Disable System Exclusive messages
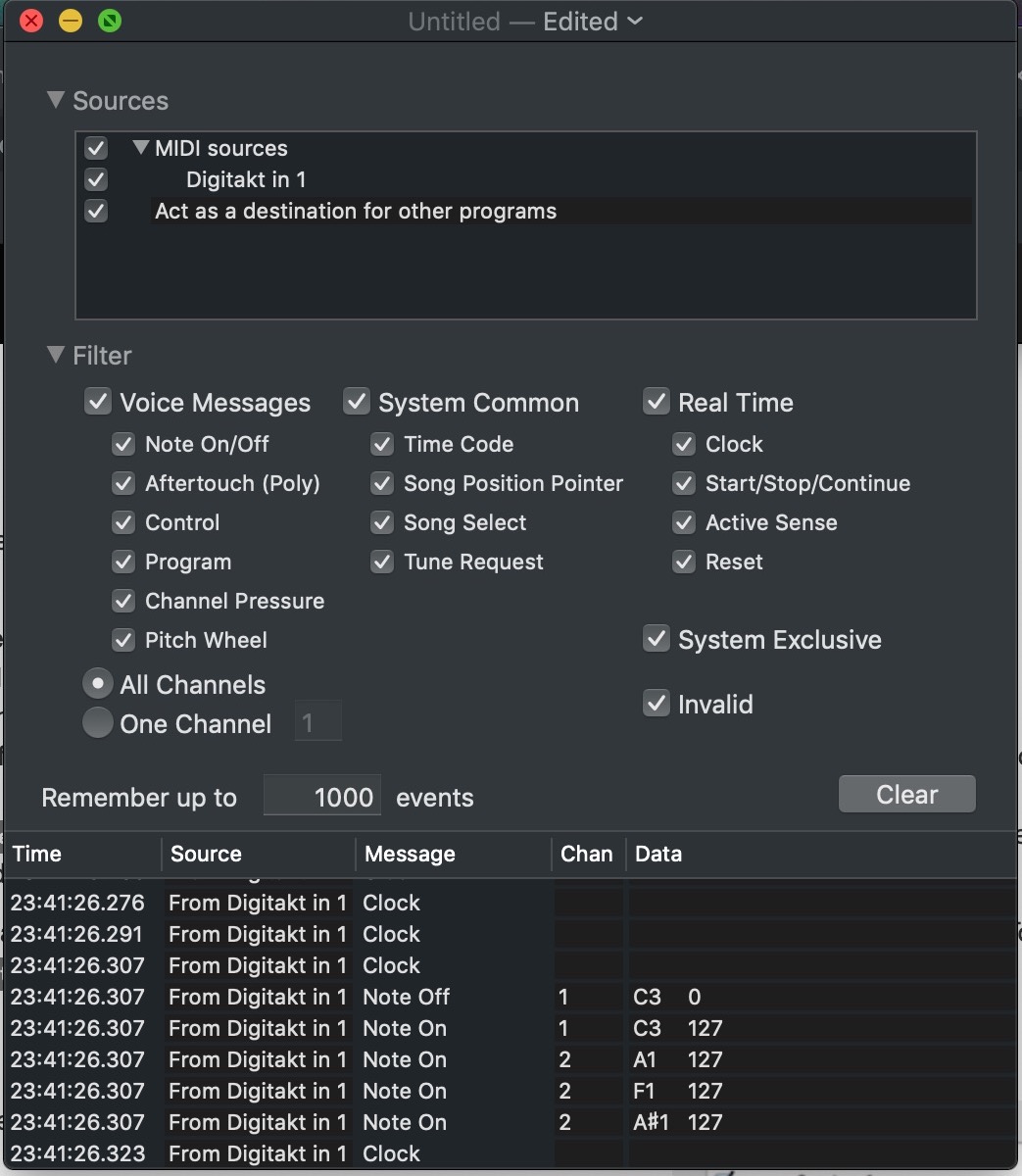The width and height of the screenshot is (1022, 1176). pyautogui.click(x=656, y=639)
